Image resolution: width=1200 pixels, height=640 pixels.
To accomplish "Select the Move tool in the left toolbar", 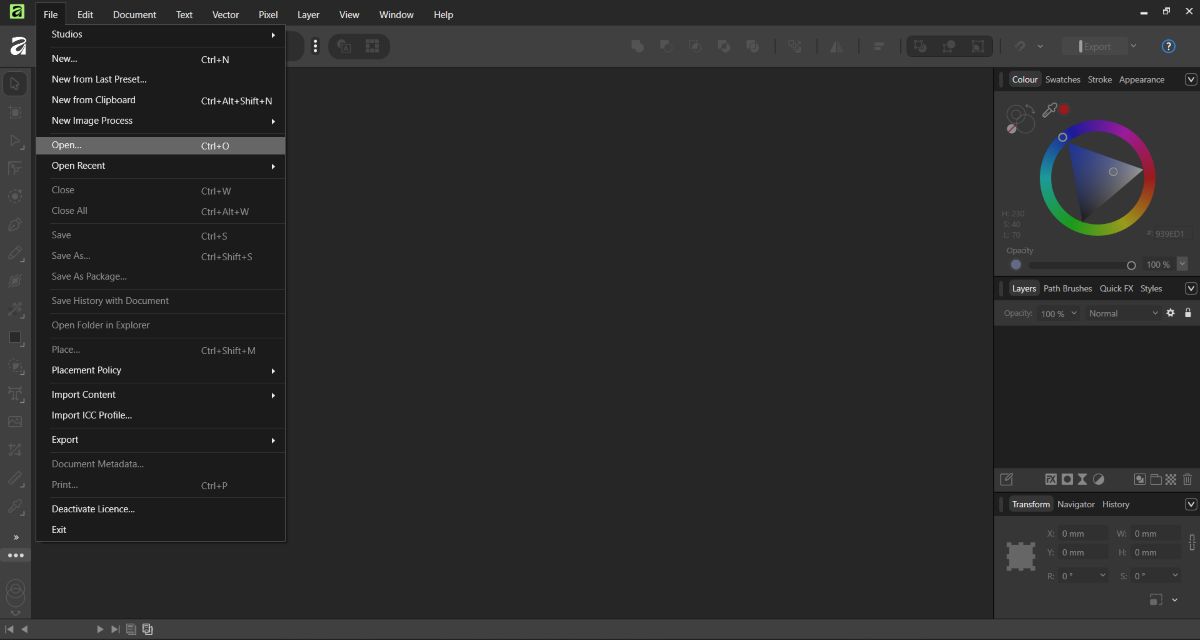I will (15, 84).
